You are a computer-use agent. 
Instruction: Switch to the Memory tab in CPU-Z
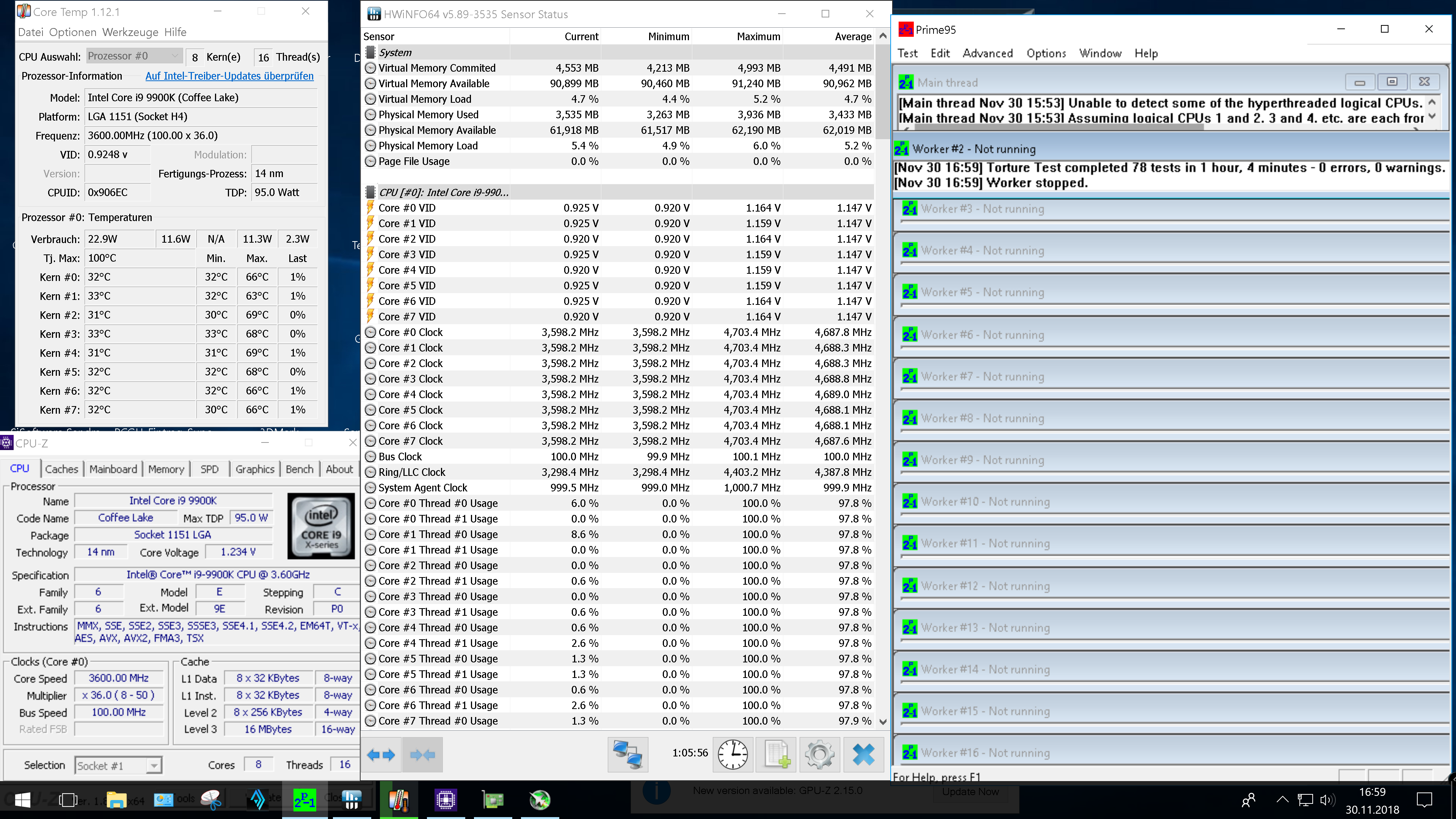[166, 469]
